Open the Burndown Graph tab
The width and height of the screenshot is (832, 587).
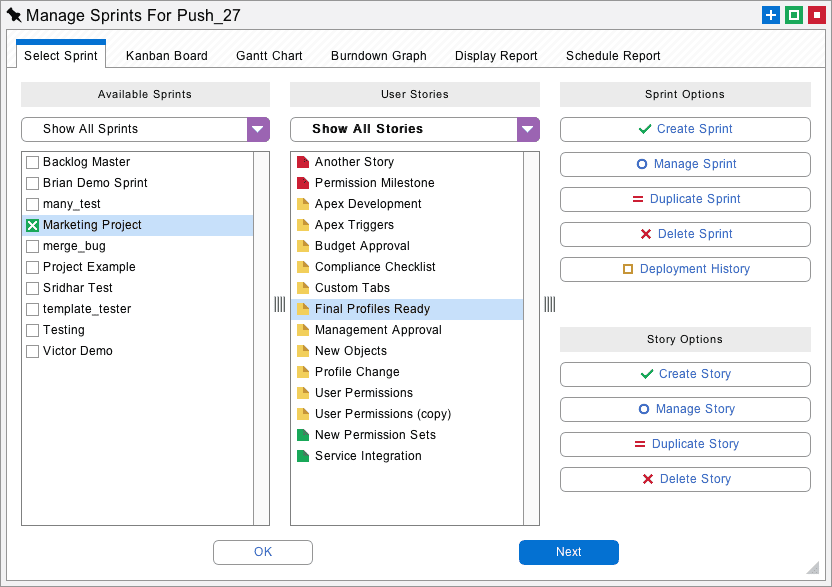pyautogui.click(x=379, y=56)
